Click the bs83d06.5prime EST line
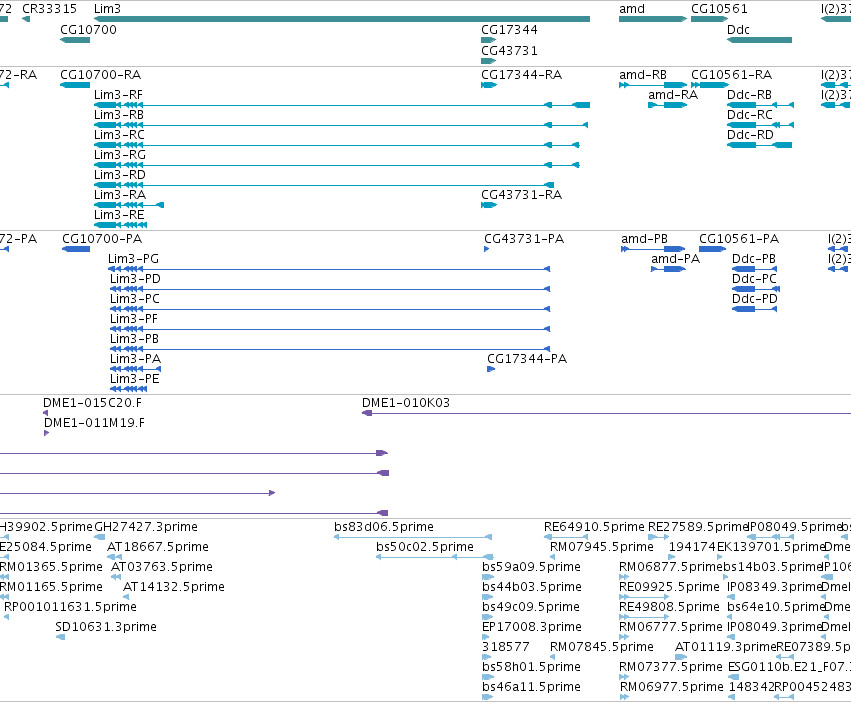851x702 pixels. [x=413, y=537]
